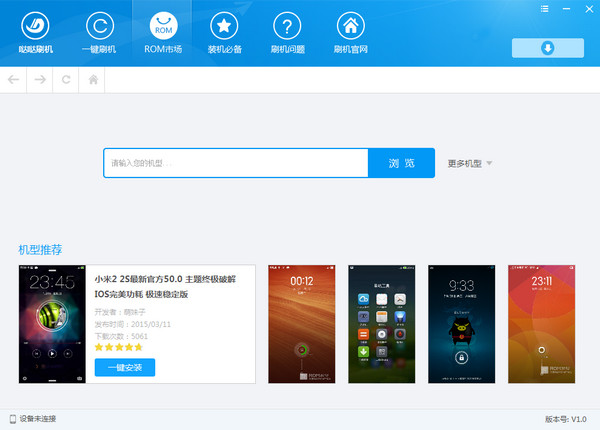The height and width of the screenshot is (430, 600).
Task: Open the download manager button
Action: pyautogui.click(x=548, y=48)
